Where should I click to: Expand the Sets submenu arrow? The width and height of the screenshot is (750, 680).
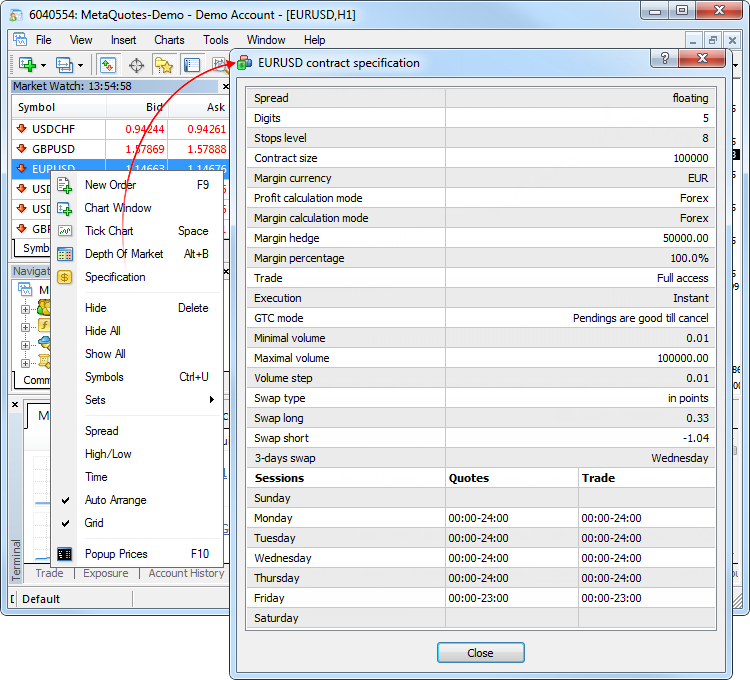tap(211, 400)
